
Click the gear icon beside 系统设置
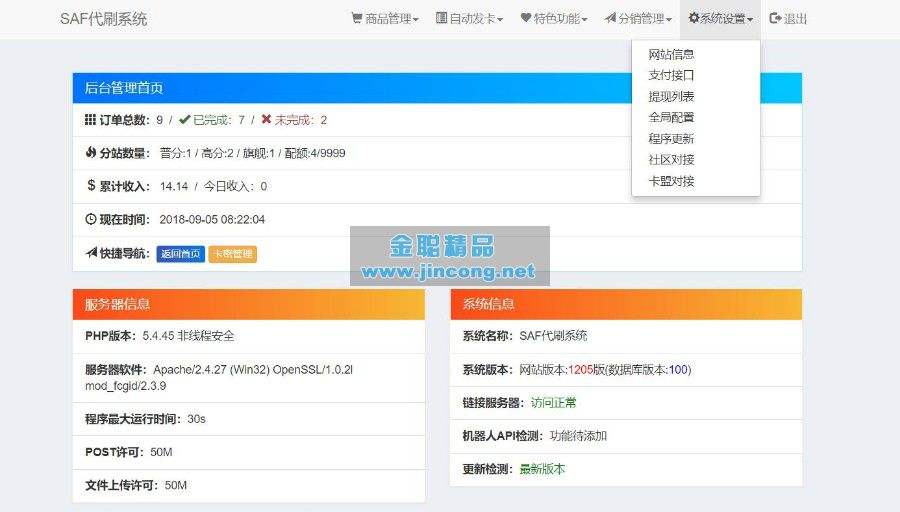click(x=694, y=18)
